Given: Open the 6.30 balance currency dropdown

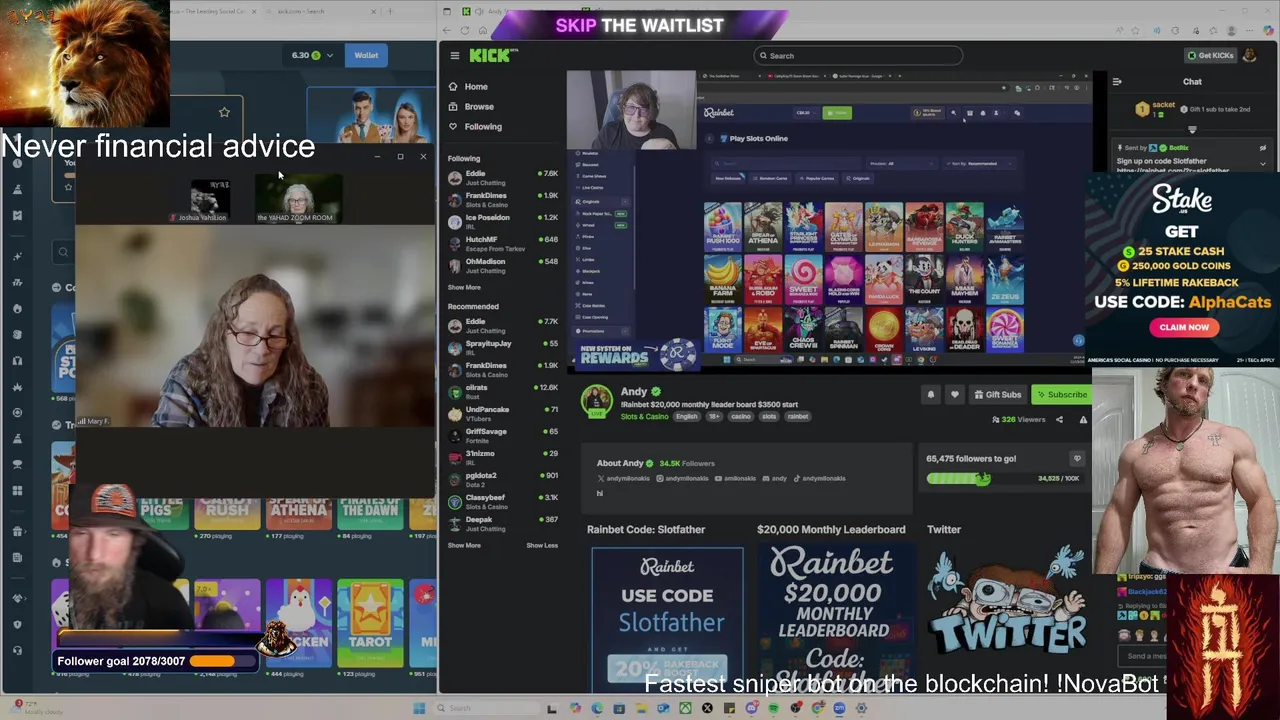Looking at the screenshot, I should pos(312,55).
